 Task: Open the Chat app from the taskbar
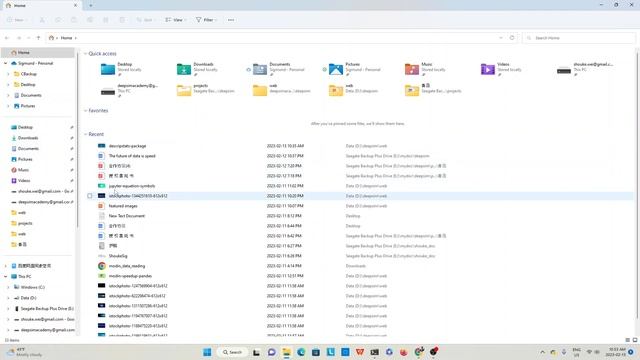point(271,352)
